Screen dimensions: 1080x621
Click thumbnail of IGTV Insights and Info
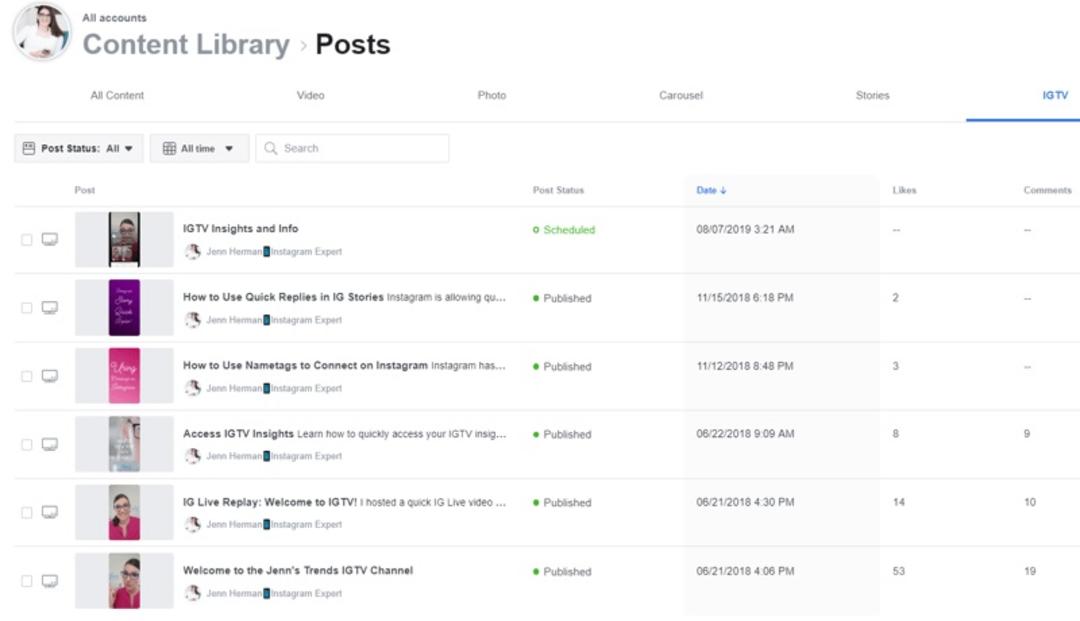tap(124, 240)
